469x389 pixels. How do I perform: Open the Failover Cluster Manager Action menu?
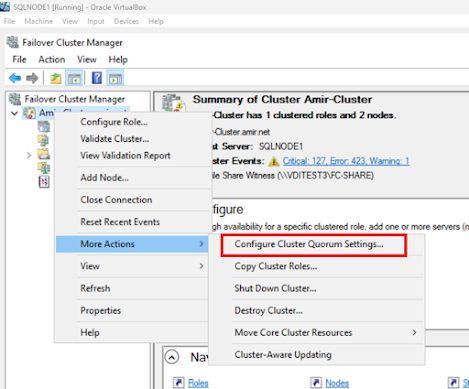(52, 60)
